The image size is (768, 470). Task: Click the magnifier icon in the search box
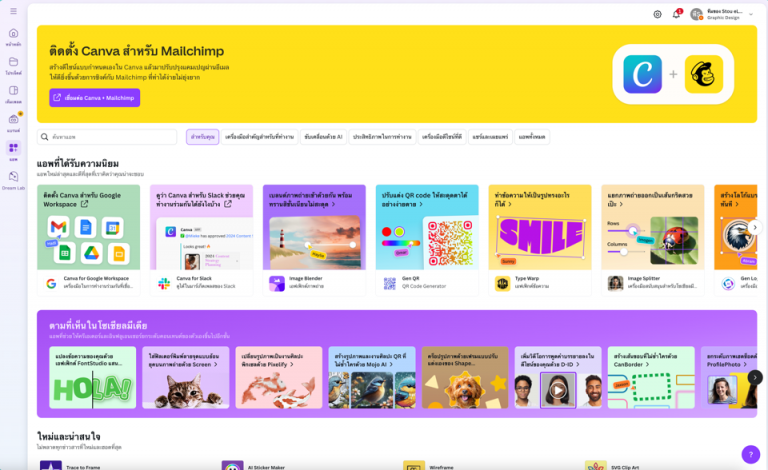click(x=45, y=137)
